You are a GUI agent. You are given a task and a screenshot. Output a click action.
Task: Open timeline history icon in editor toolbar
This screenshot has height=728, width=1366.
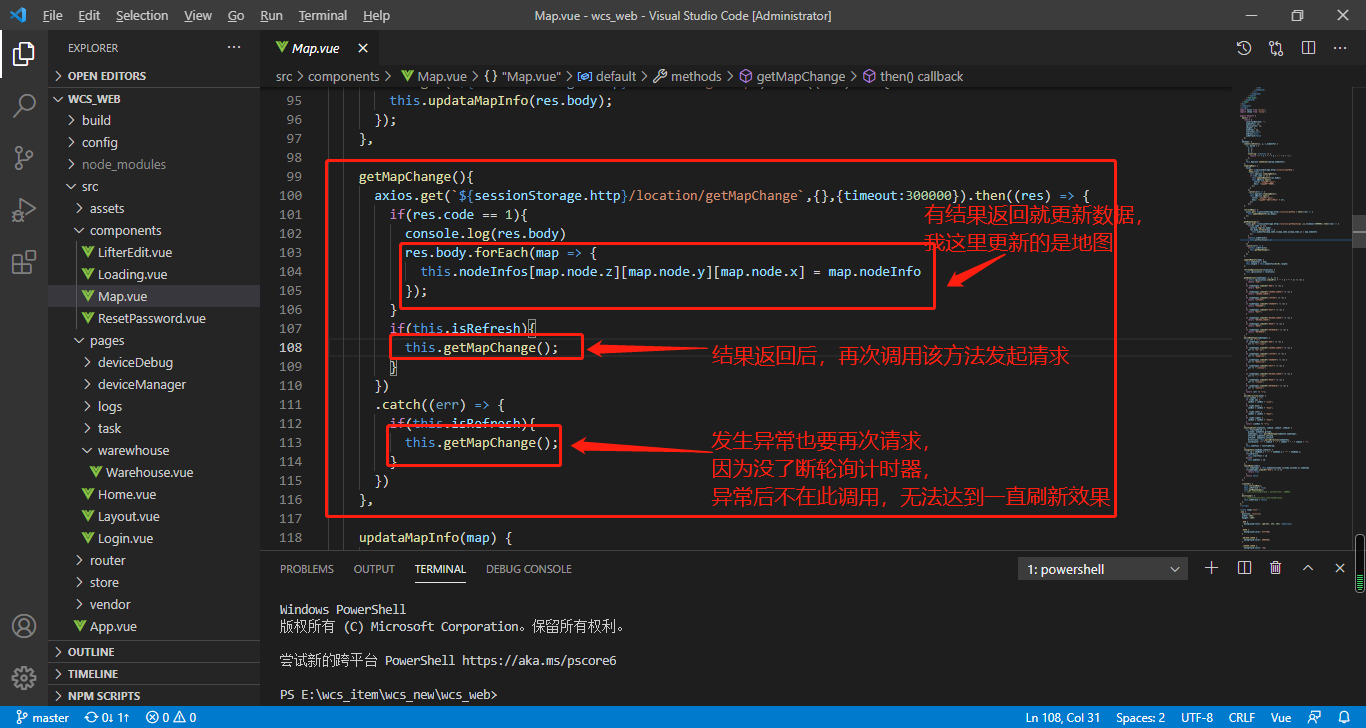click(1244, 48)
